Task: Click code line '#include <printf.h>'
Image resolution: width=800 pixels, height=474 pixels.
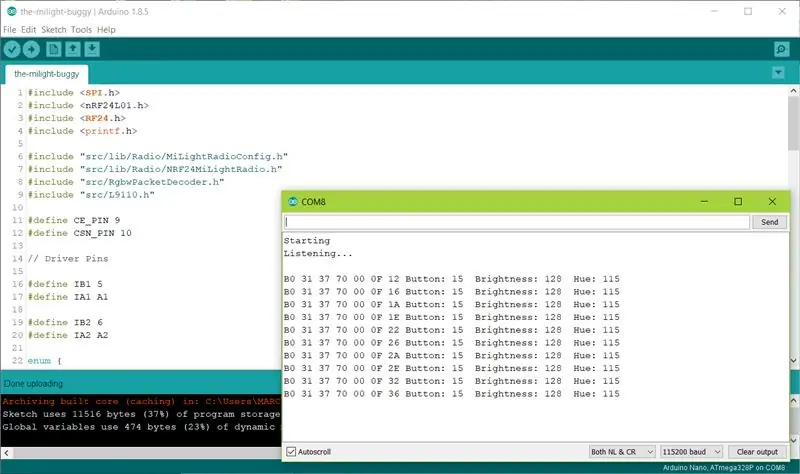Action: (82, 131)
